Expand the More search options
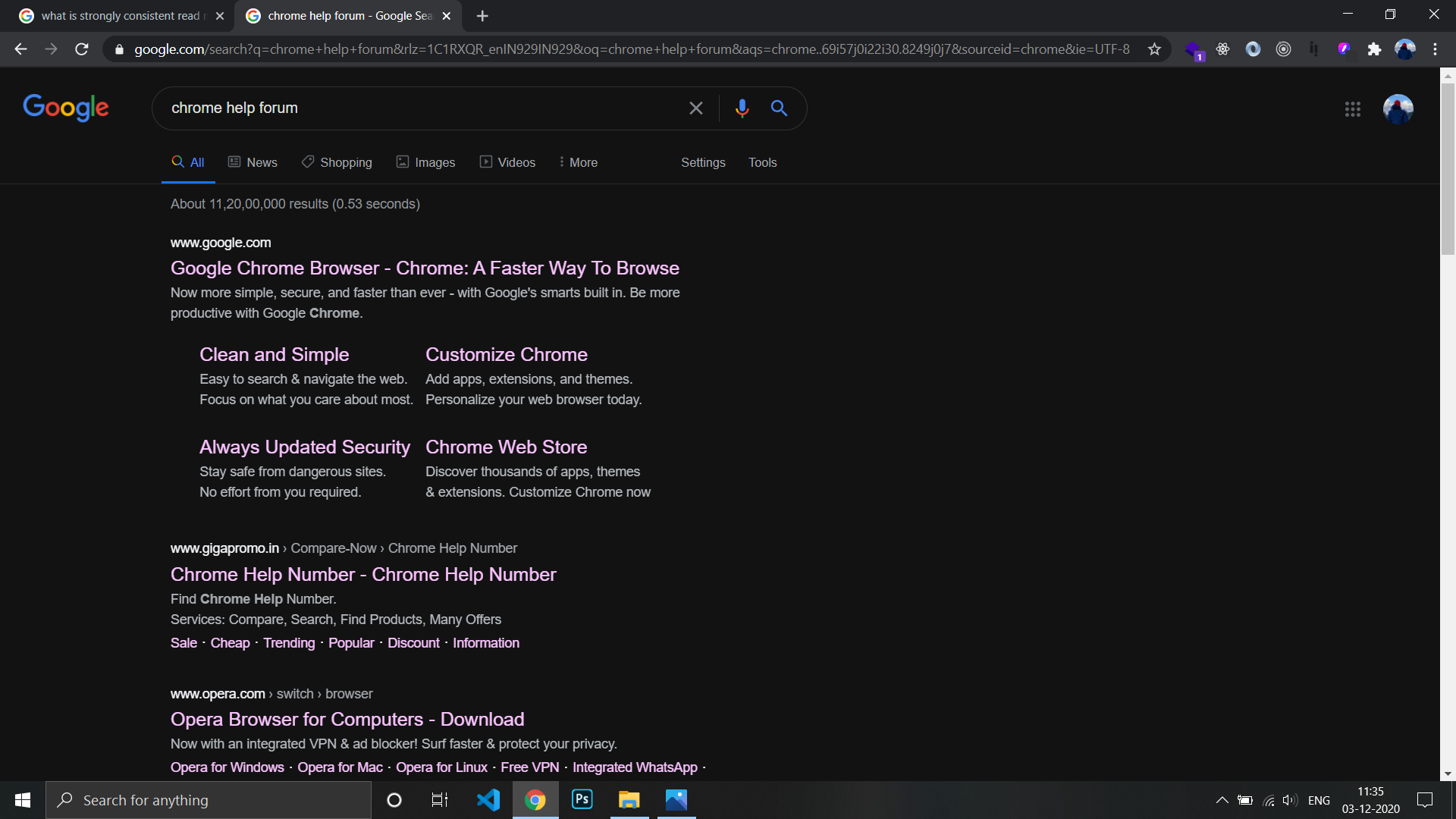The height and width of the screenshot is (819, 1456). (x=579, y=162)
